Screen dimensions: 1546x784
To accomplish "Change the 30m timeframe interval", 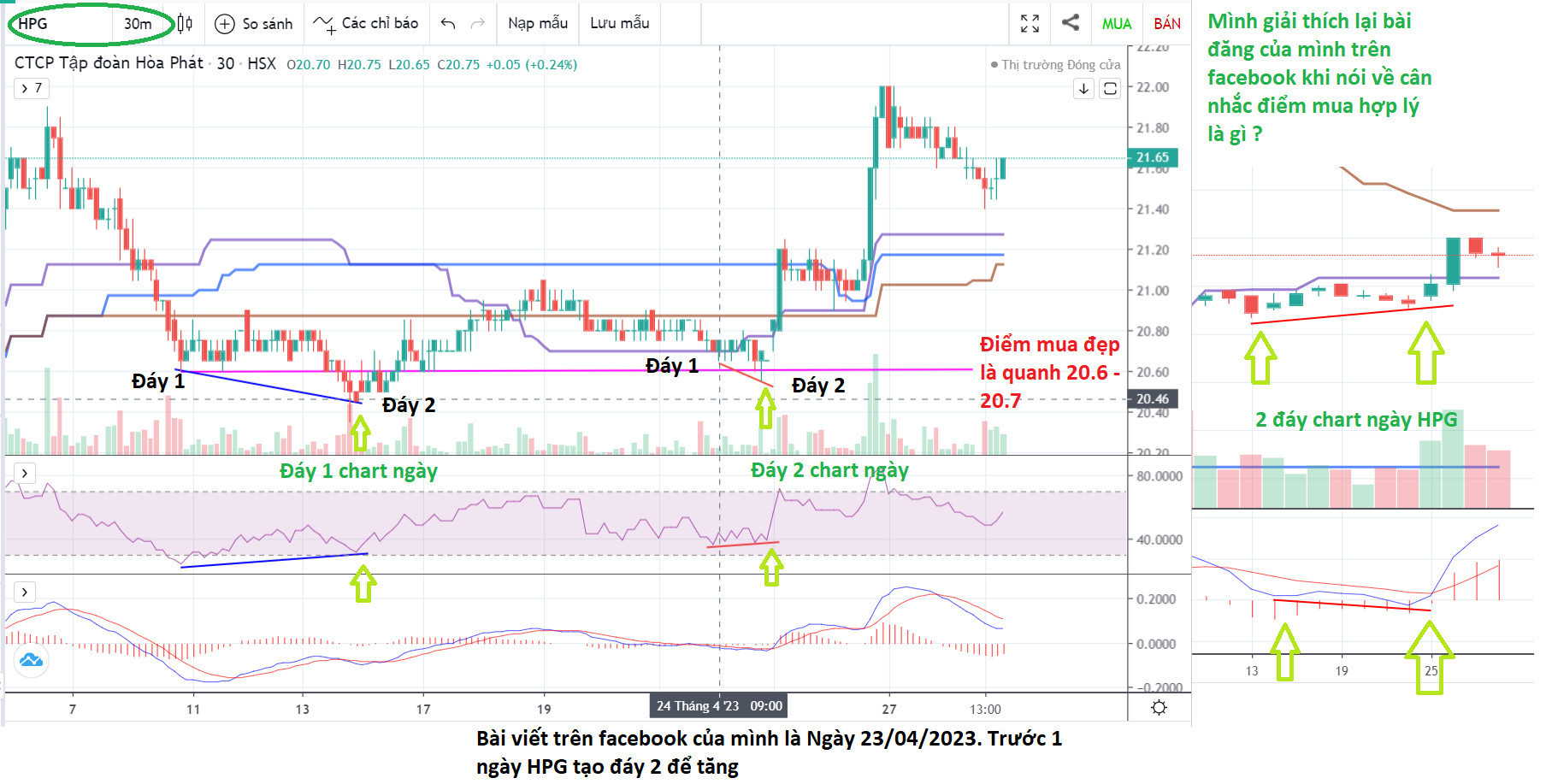I will click(x=138, y=24).
